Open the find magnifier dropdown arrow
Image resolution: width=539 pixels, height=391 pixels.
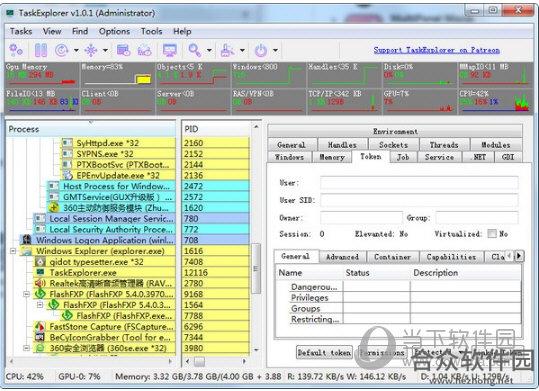pos(209,50)
